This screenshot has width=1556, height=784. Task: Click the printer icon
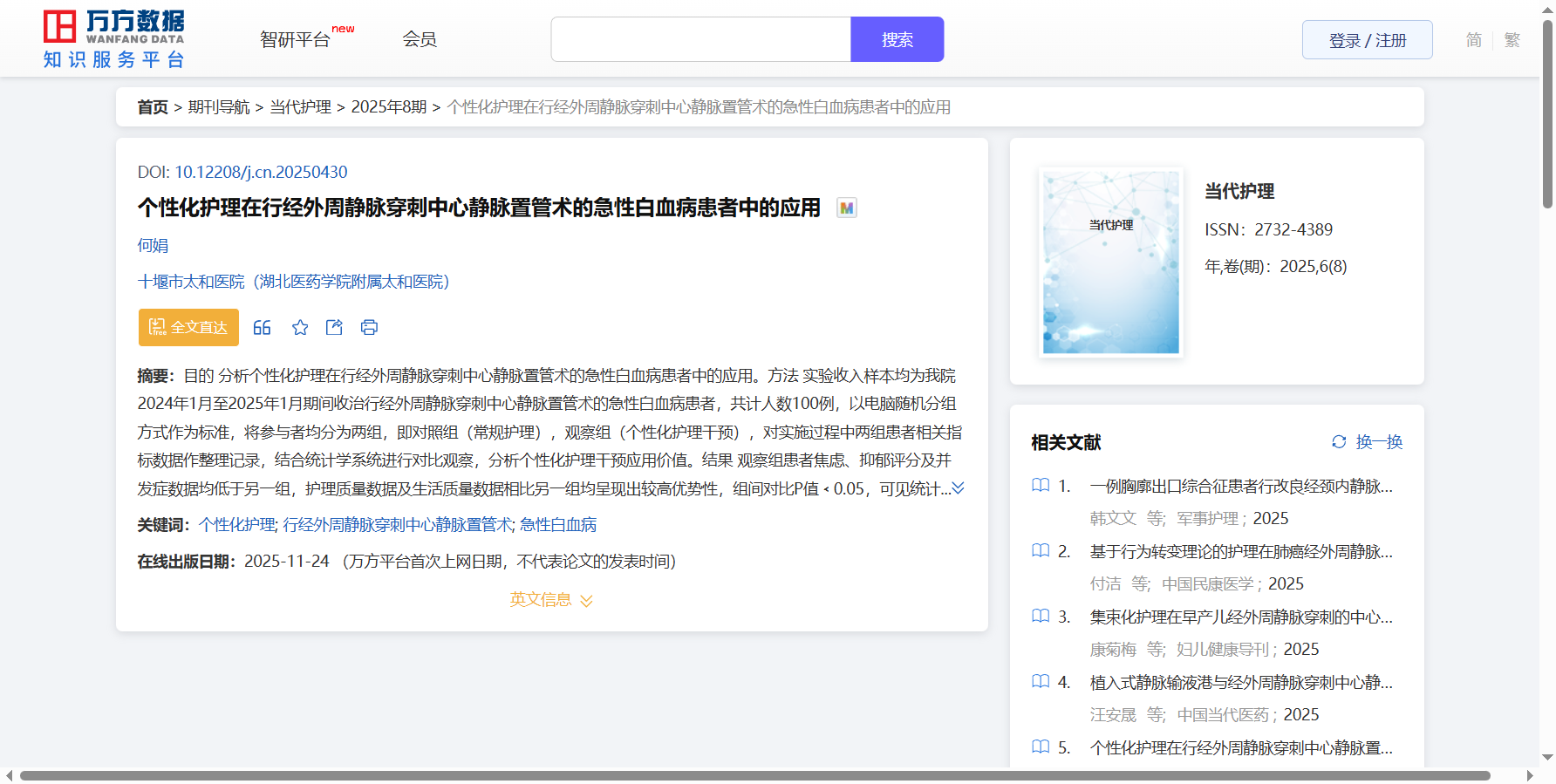369,328
